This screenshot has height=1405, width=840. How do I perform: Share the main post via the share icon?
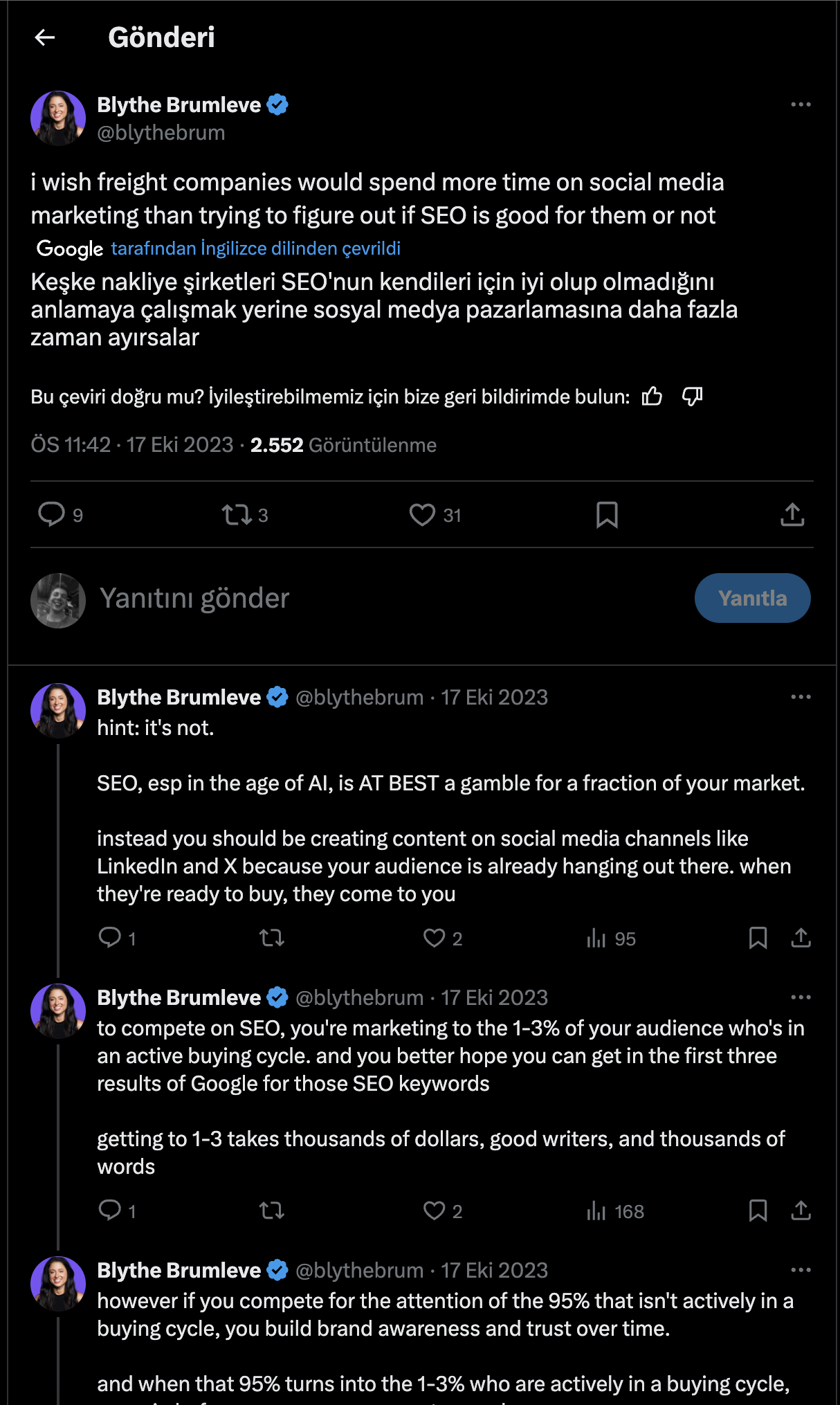792,515
